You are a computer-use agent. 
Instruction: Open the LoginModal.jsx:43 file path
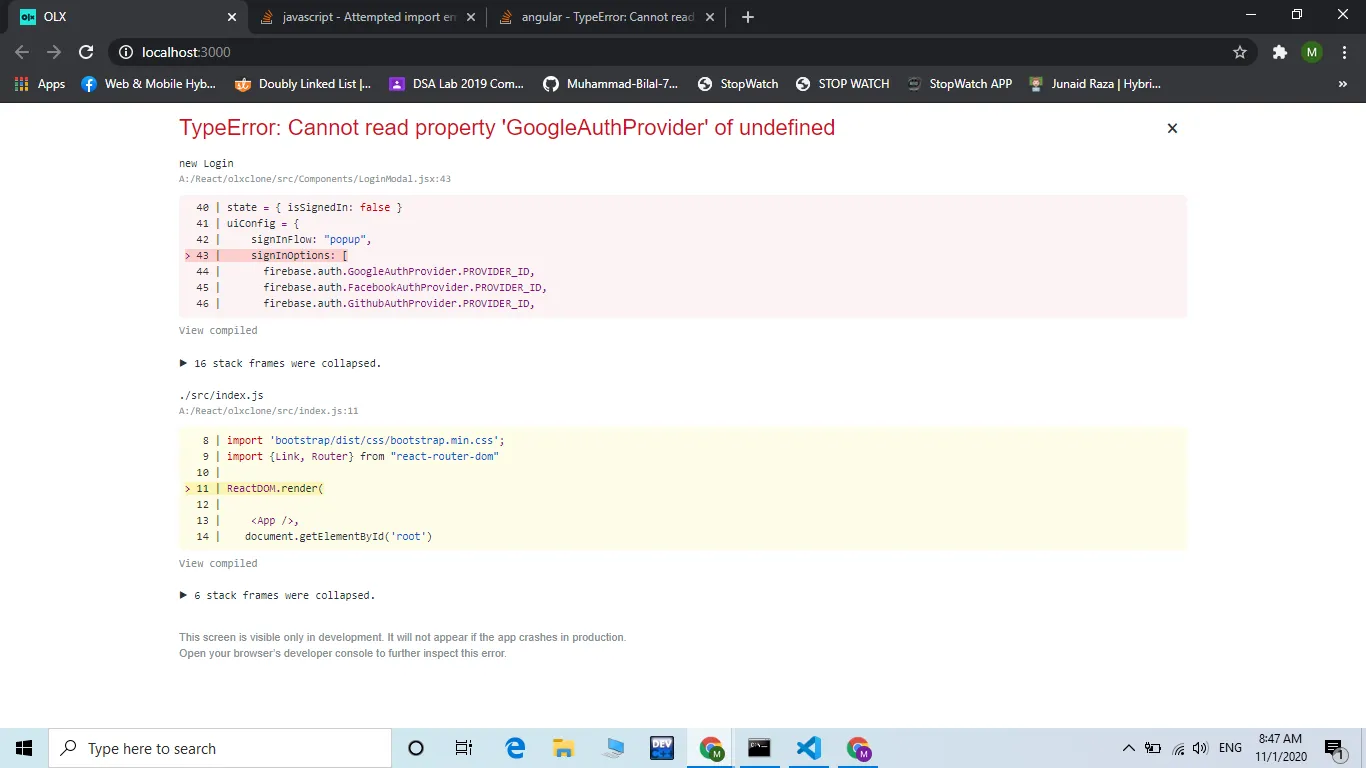[x=315, y=179]
